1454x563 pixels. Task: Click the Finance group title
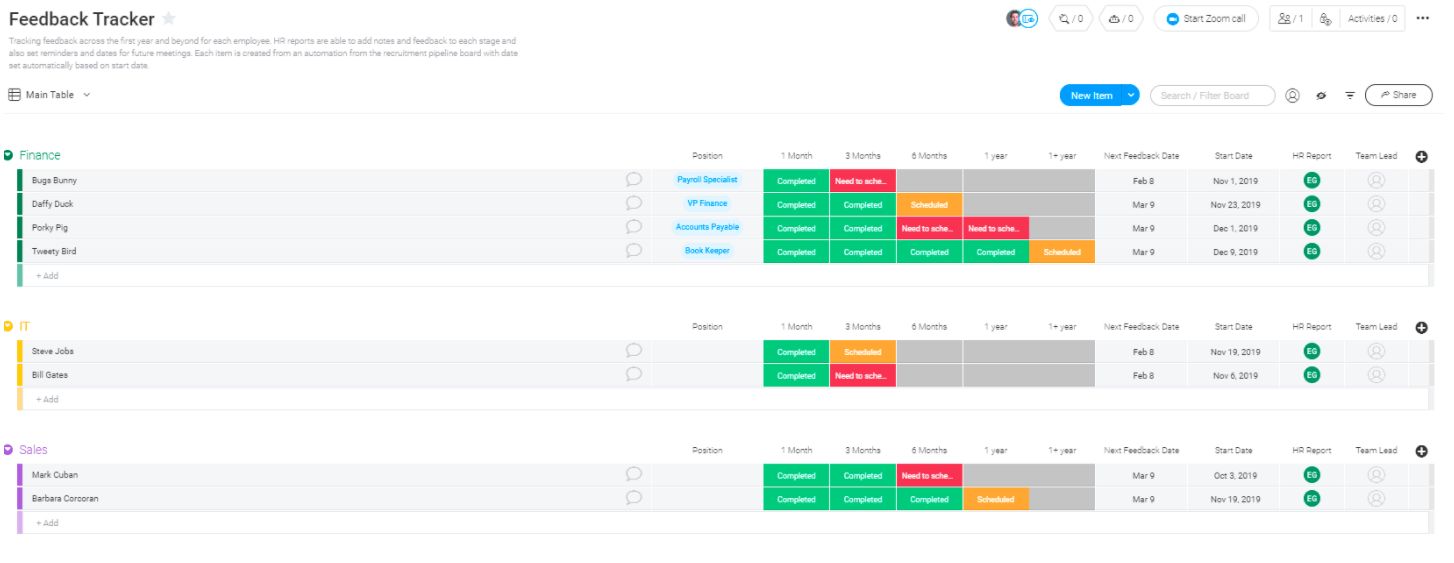40,155
